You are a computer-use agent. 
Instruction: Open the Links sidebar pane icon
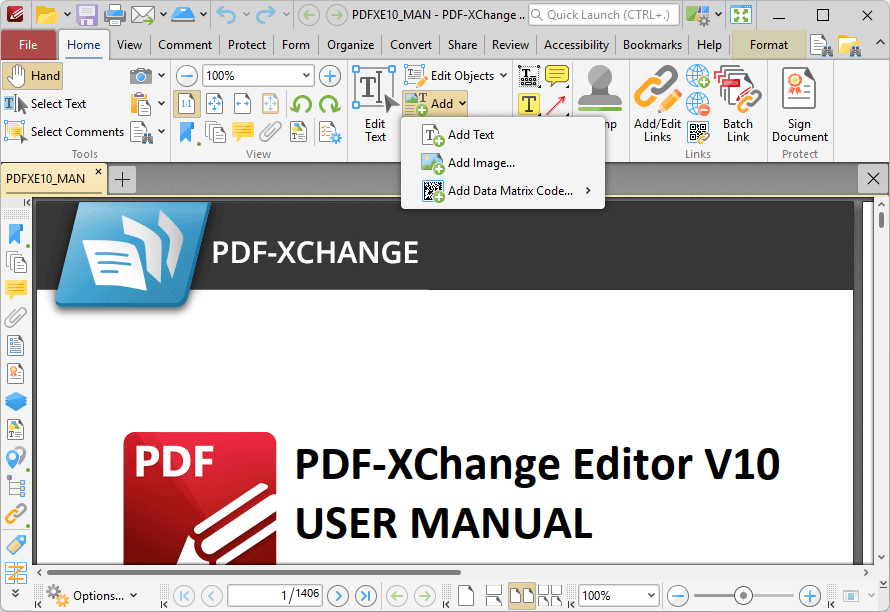15,514
